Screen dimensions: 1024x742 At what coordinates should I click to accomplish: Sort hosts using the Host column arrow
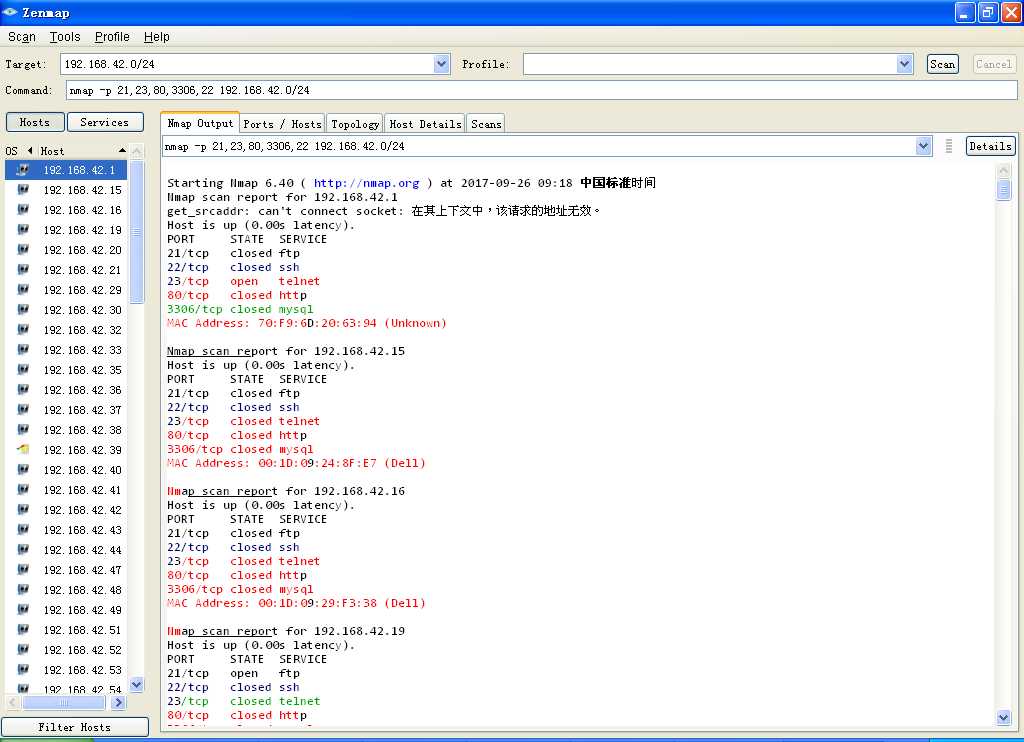pos(122,150)
